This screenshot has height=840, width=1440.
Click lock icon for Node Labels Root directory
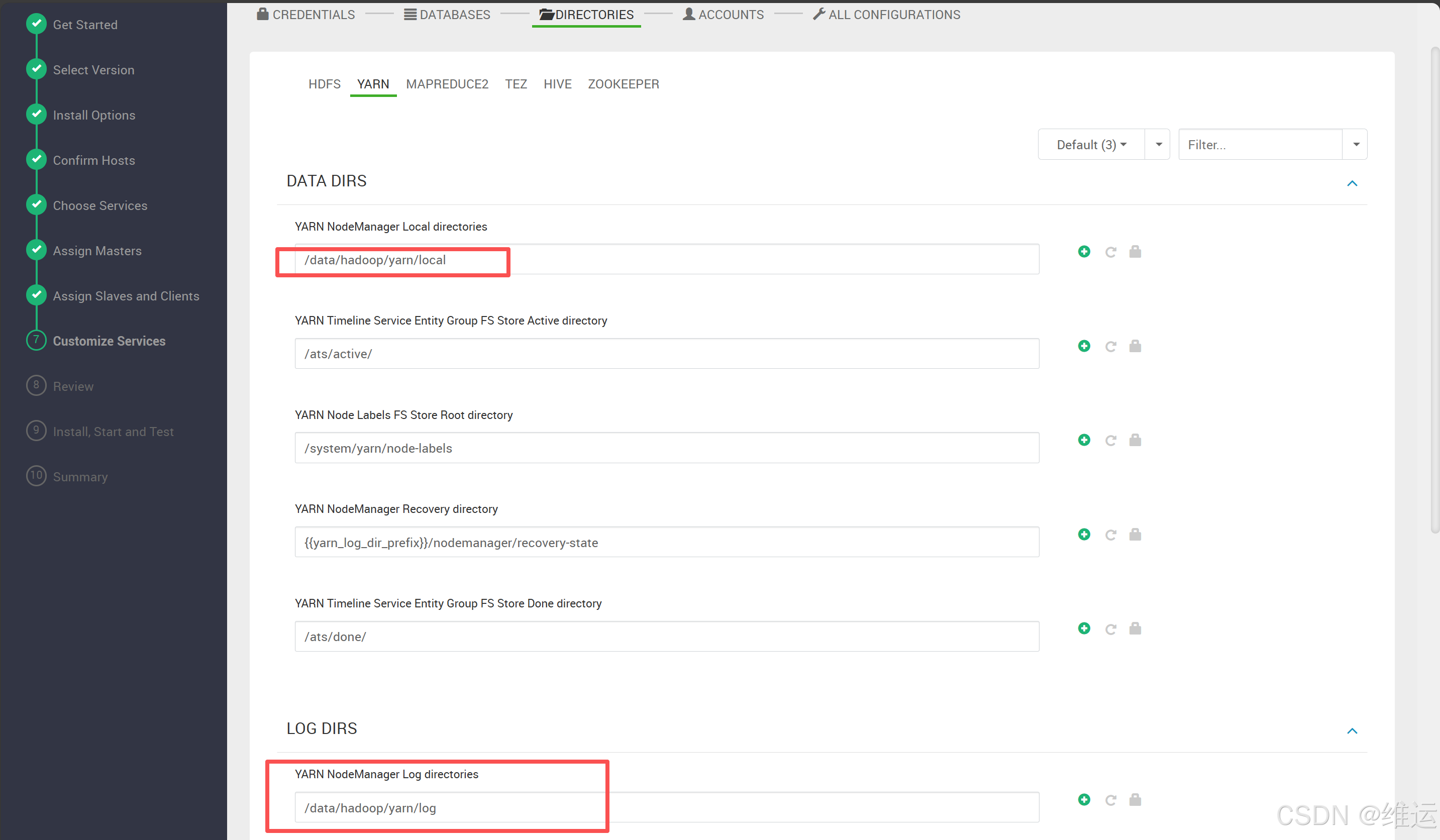click(1135, 440)
